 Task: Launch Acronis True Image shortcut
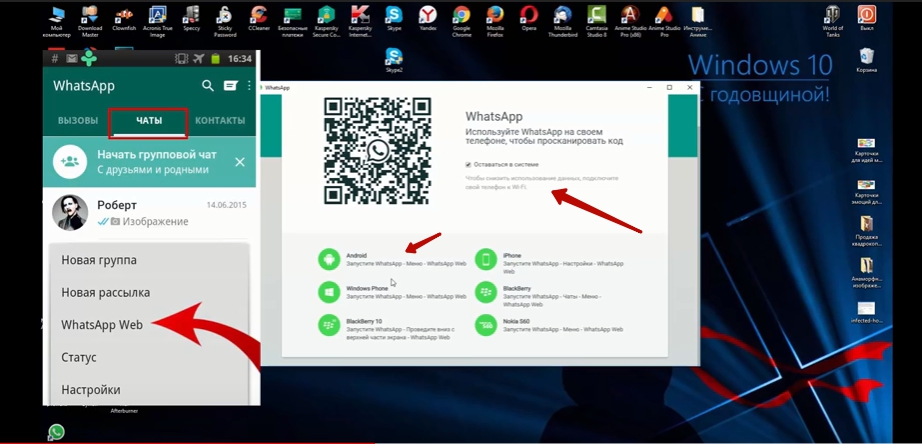158,21
